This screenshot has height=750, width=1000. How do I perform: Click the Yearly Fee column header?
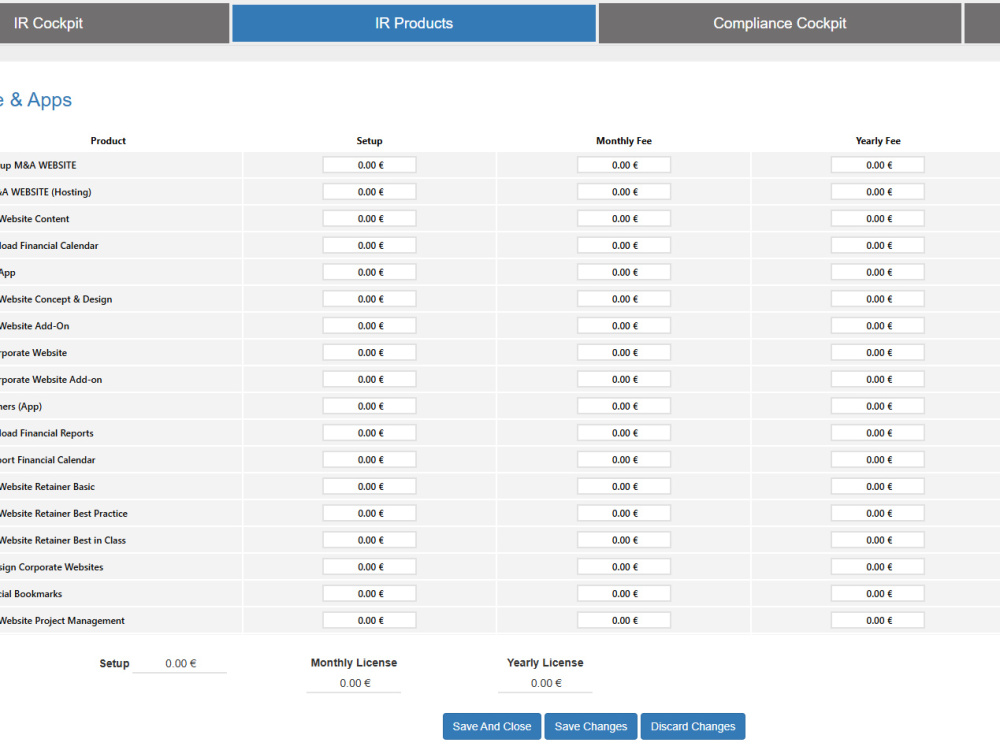878,141
